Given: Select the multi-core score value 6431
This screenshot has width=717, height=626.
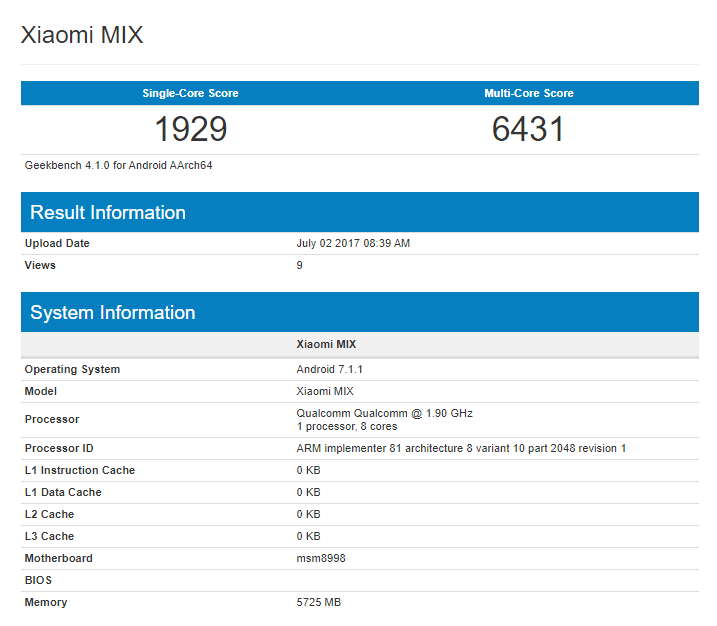Looking at the screenshot, I should pyautogui.click(x=529, y=129).
